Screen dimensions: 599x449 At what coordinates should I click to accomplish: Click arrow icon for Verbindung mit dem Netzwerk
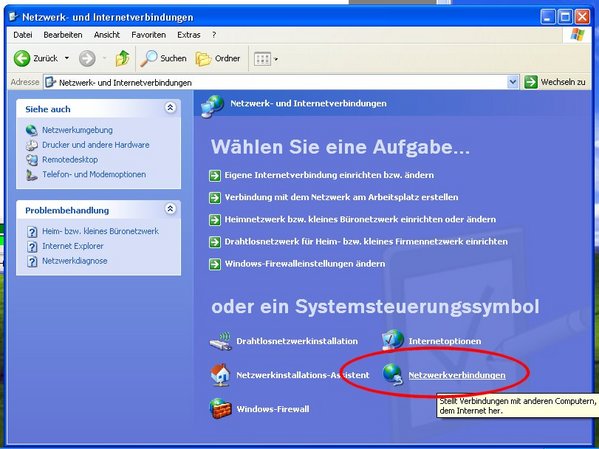tap(215, 198)
